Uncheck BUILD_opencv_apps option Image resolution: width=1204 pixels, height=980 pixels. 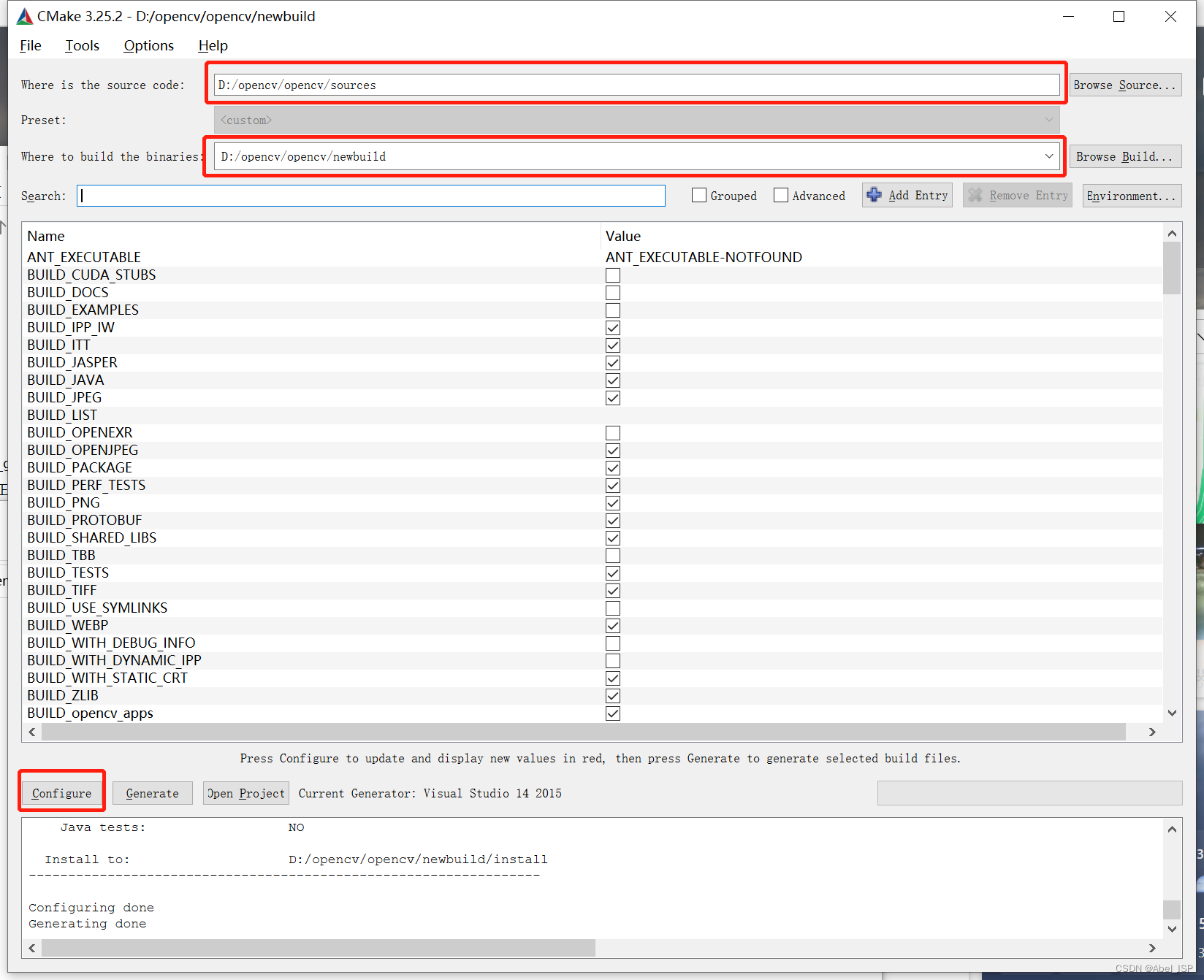613,713
